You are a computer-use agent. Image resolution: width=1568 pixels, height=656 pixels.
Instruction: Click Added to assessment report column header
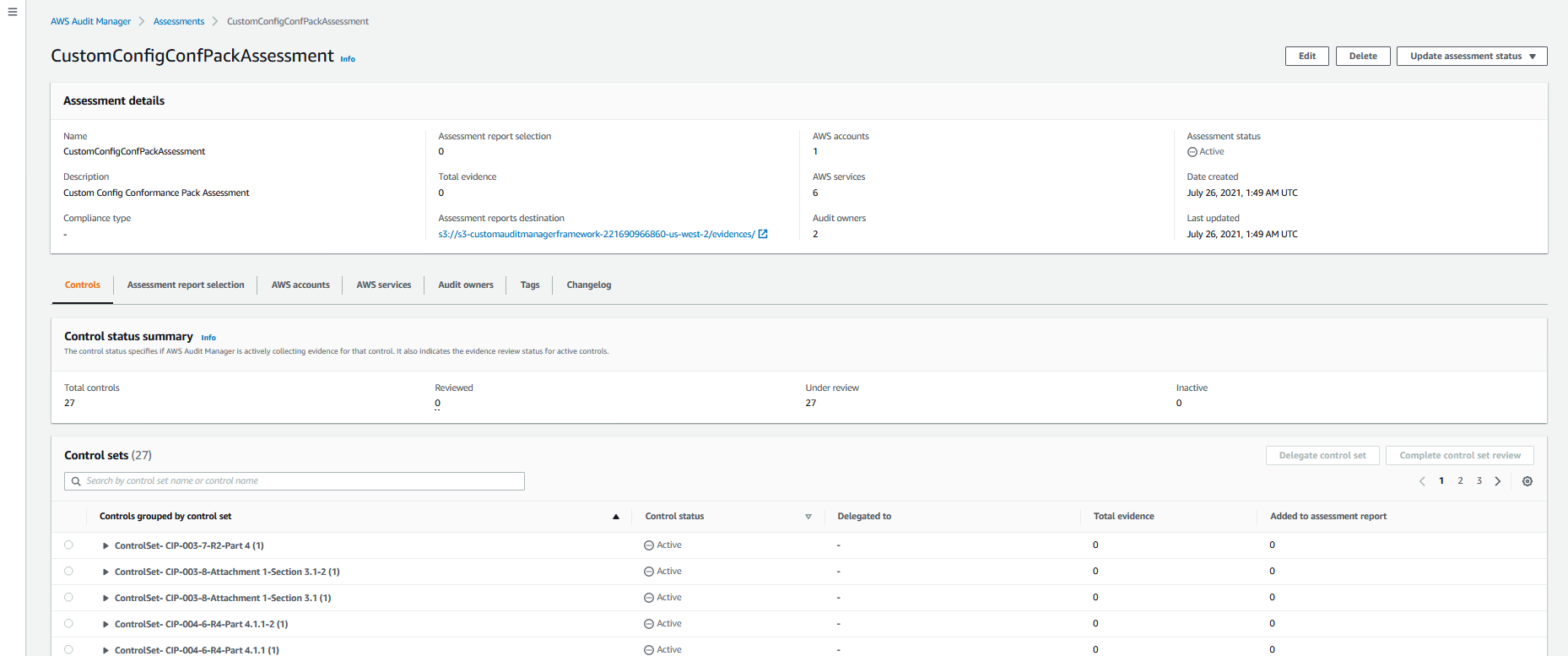click(x=1328, y=517)
